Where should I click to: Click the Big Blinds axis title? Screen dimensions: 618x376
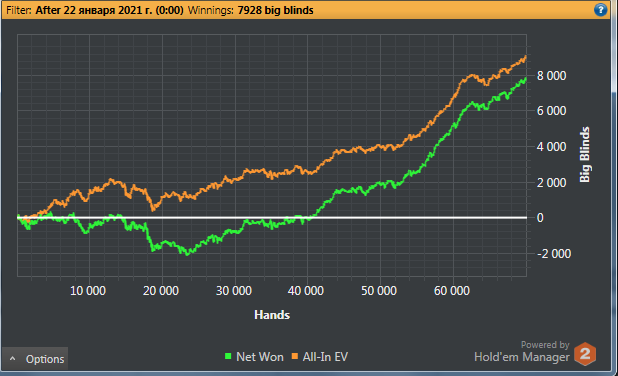point(585,154)
